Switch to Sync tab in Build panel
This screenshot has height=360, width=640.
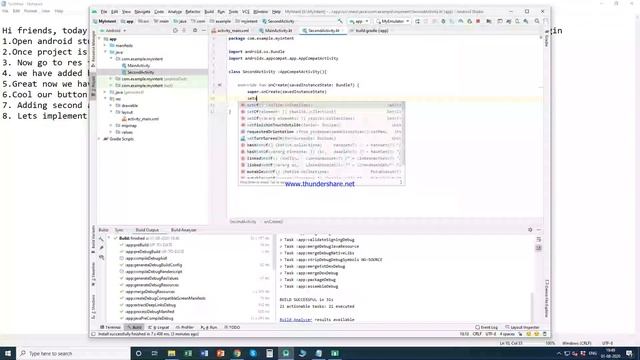[119, 230]
